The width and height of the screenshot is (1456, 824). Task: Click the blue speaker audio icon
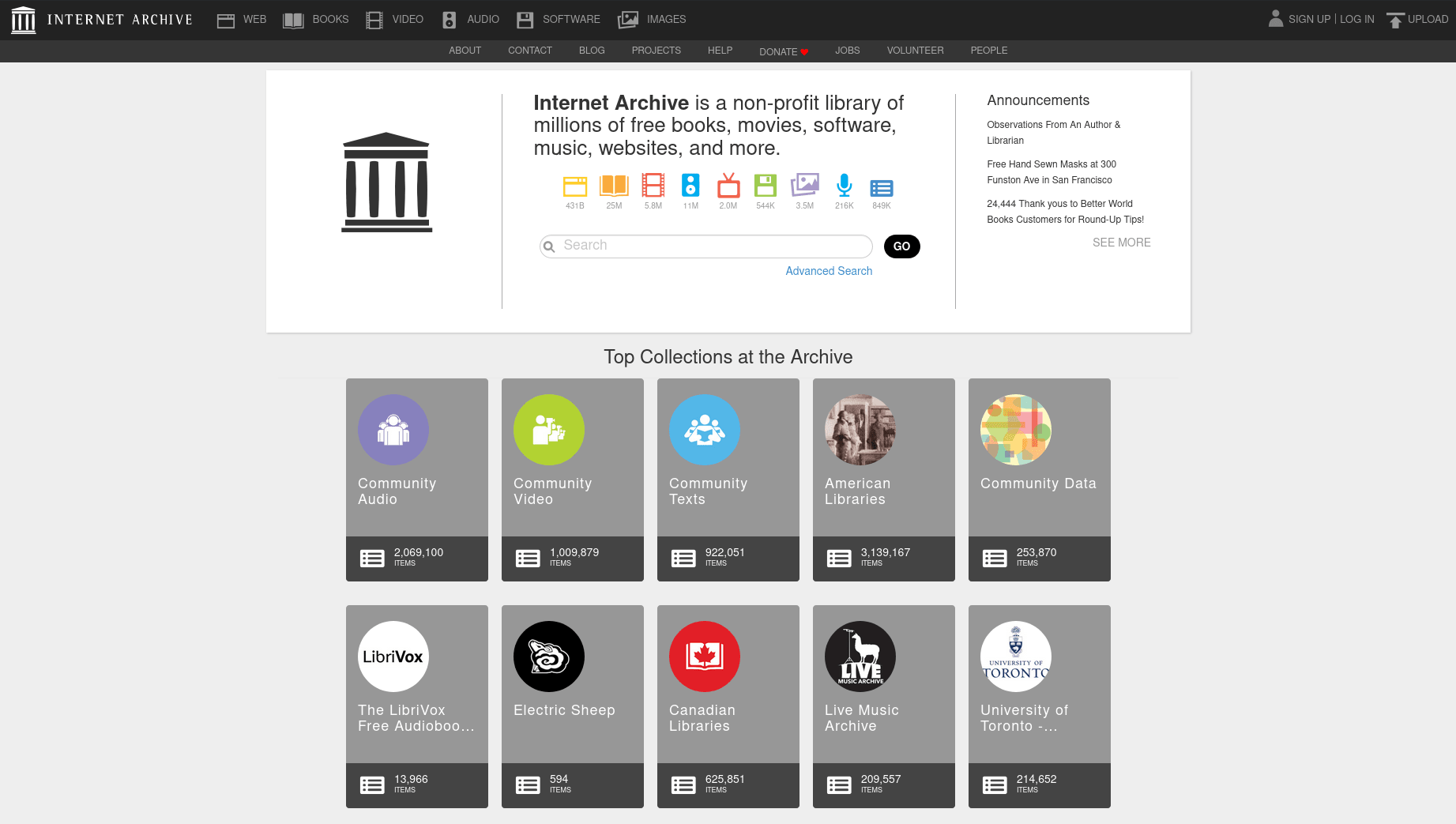[690, 186]
